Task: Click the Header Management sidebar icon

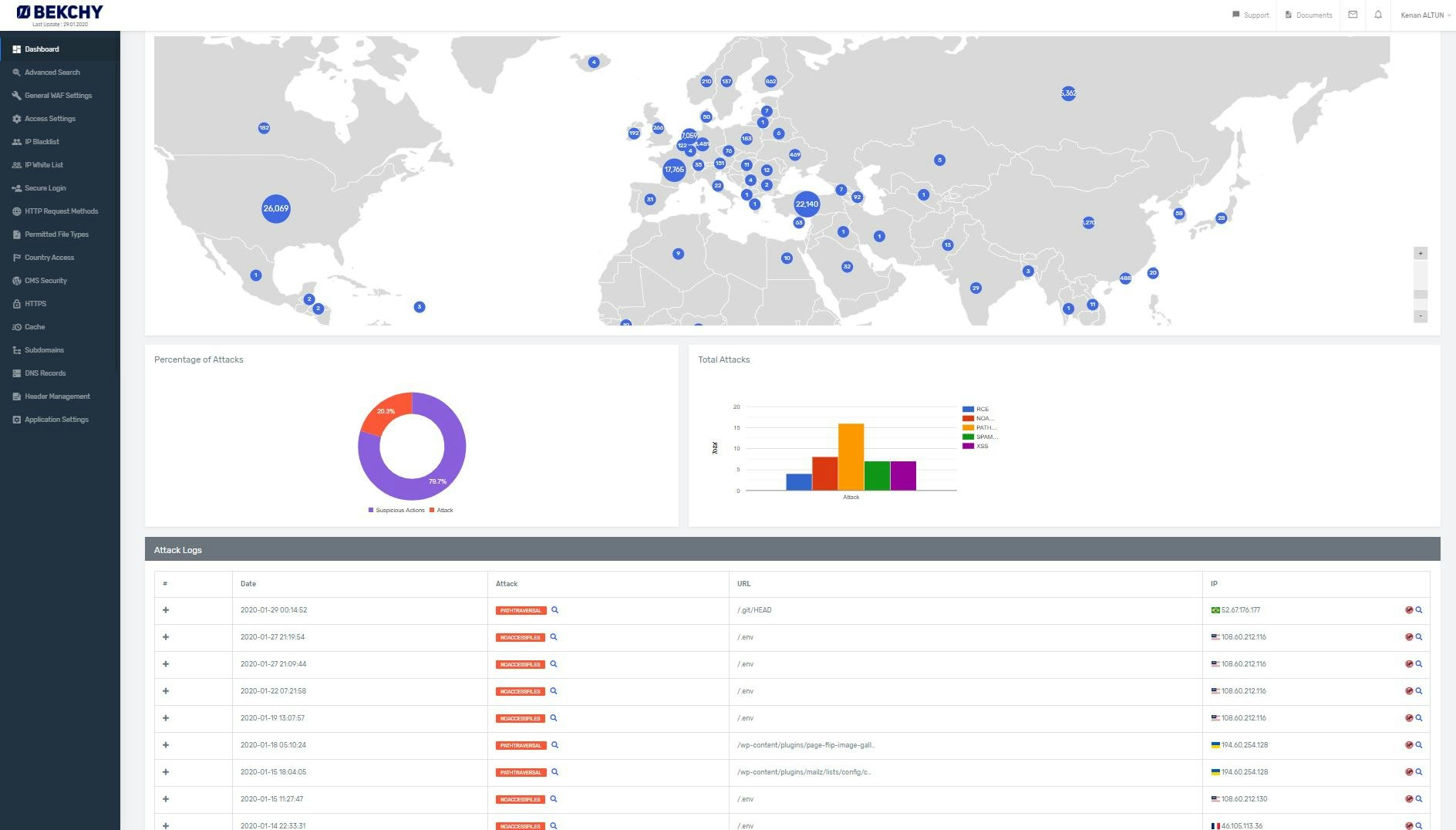Action: (16, 396)
